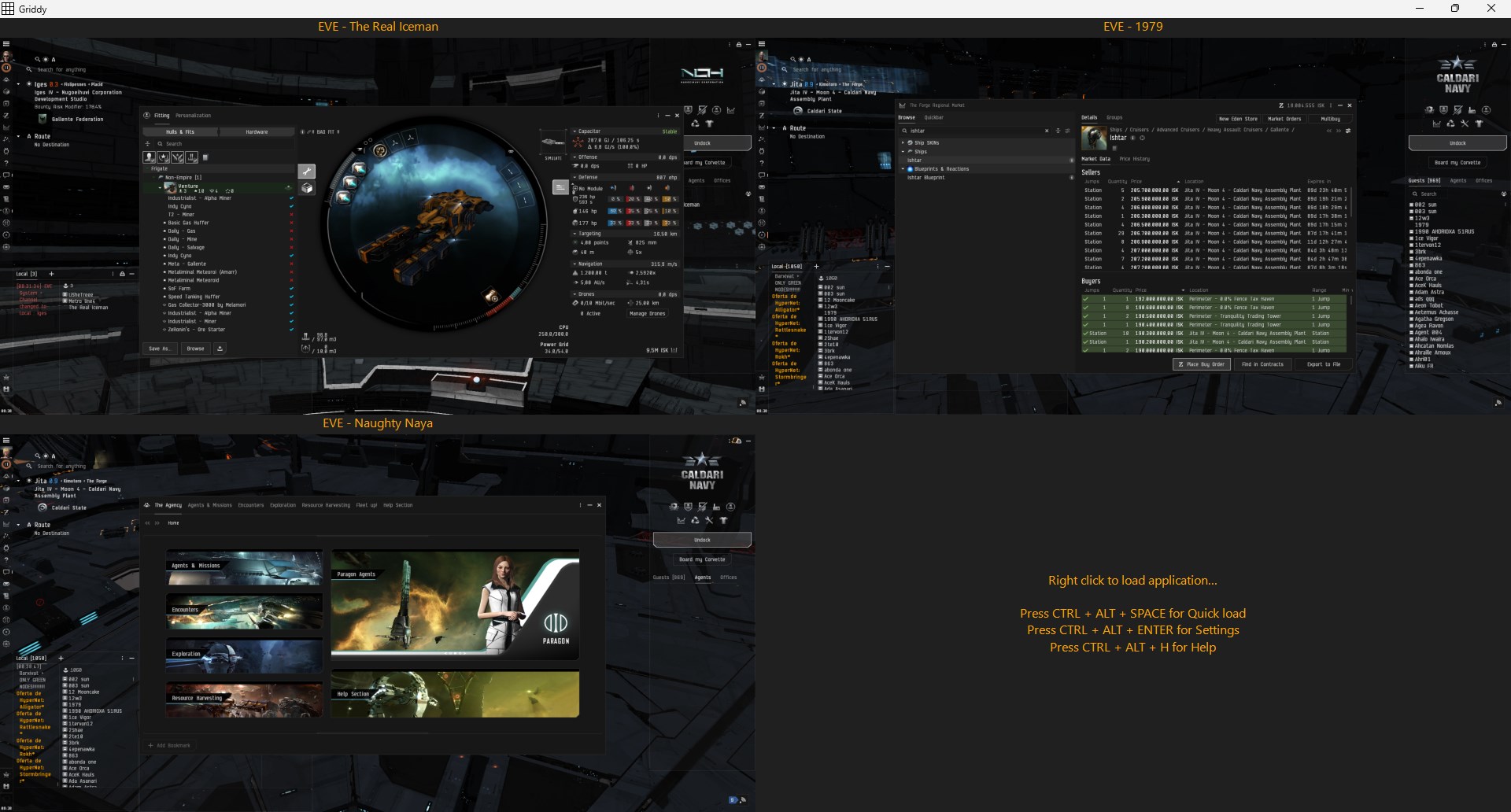The width and height of the screenshot is (1511, 812).
Task: Select the personal fittings filter icon in Fitting
Action: [150, 157]
